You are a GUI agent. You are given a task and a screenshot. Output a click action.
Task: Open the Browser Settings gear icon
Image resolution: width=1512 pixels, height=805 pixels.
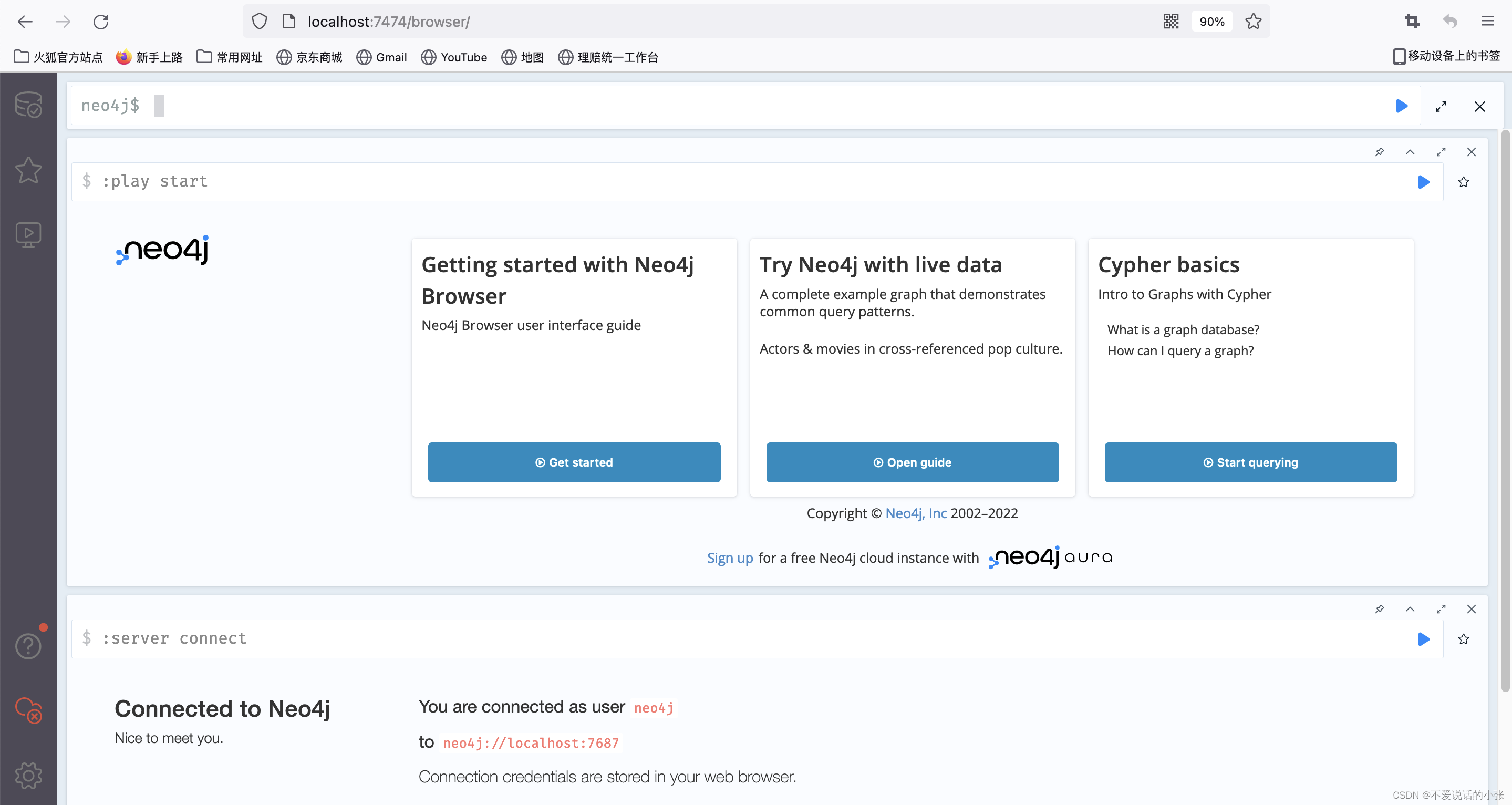click(28, 776)
